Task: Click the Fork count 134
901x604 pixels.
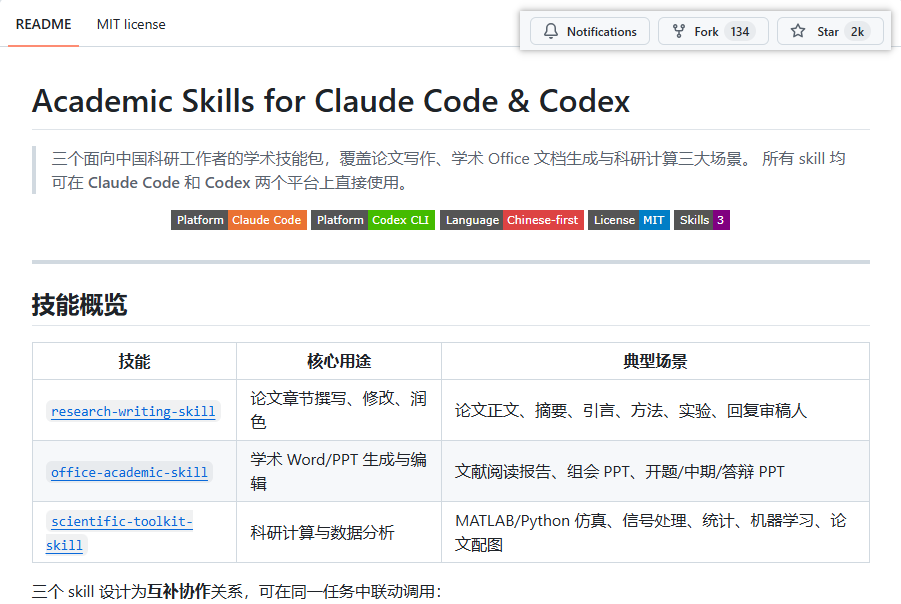Action: 740,32
